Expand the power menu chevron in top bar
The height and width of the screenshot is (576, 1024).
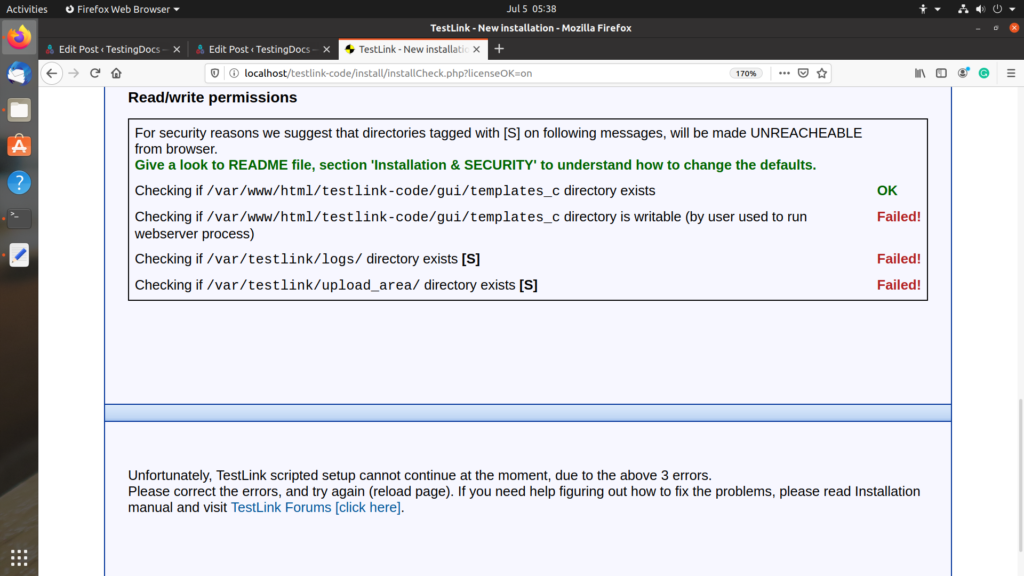1012,9
